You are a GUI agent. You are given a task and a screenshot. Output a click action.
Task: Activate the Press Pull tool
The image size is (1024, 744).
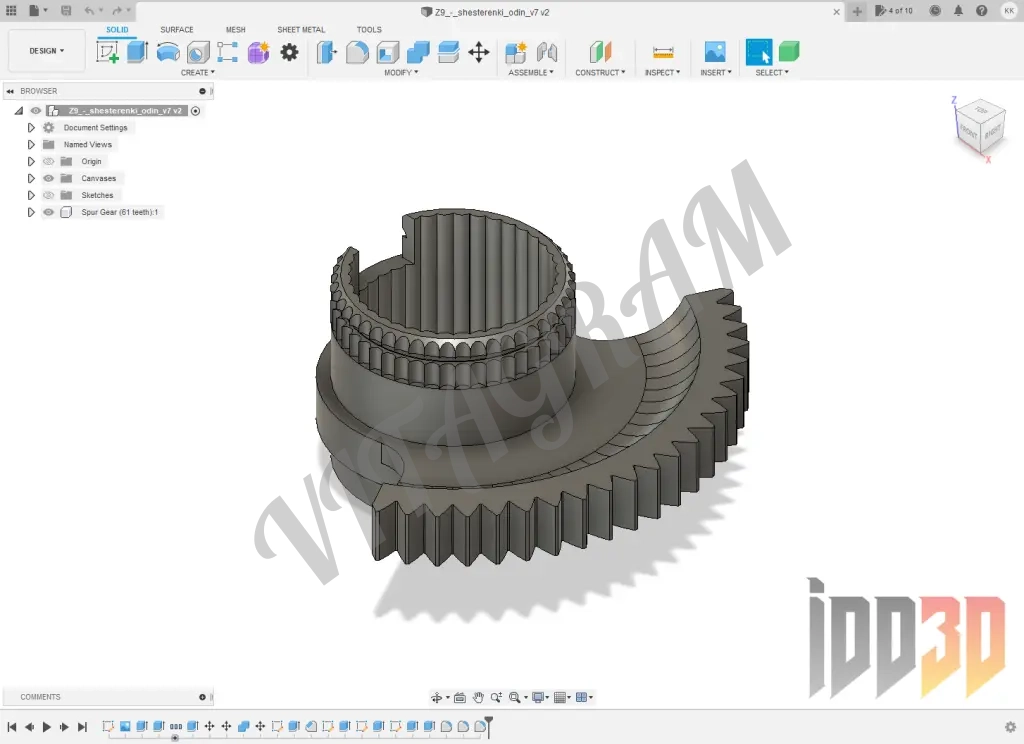pos(327,52)
